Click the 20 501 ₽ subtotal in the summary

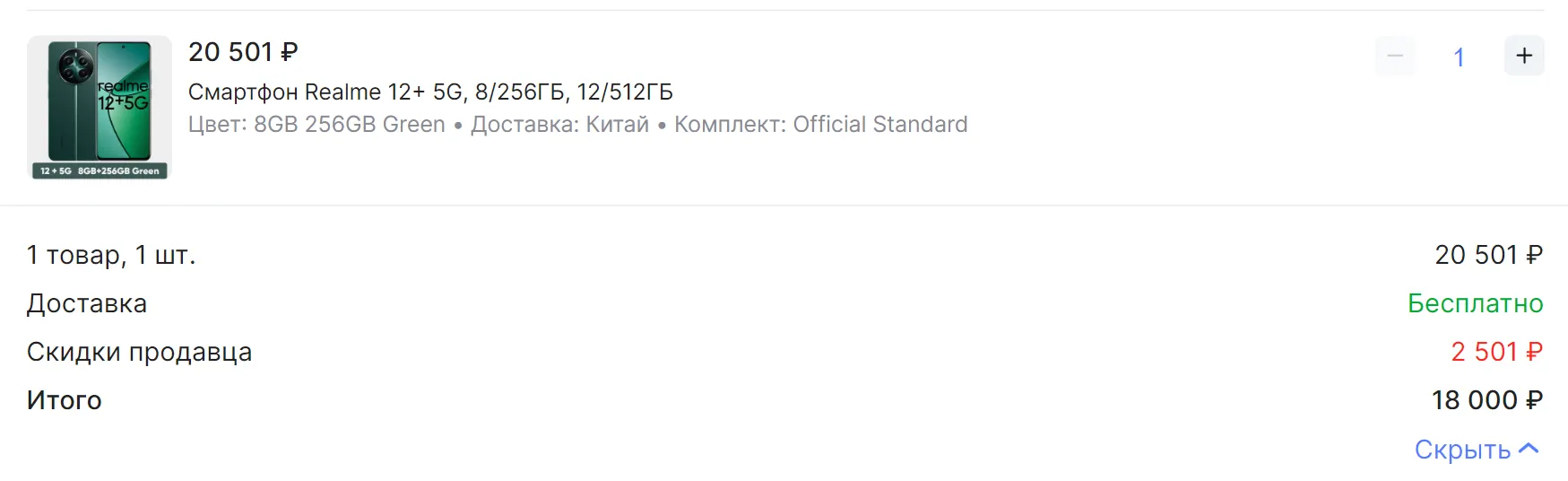(x=1488, y=255)
